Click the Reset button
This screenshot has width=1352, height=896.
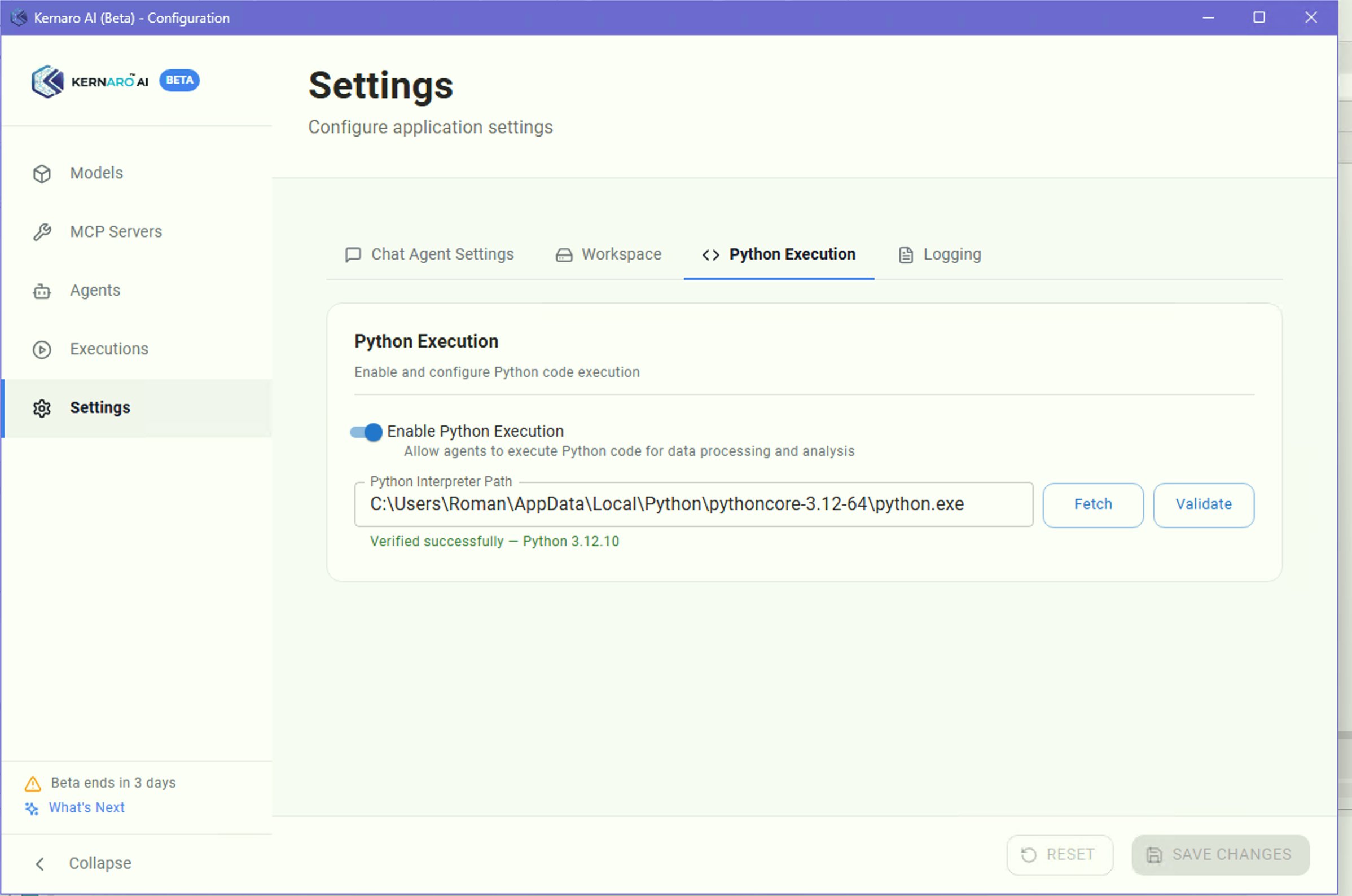[1060, 855]
